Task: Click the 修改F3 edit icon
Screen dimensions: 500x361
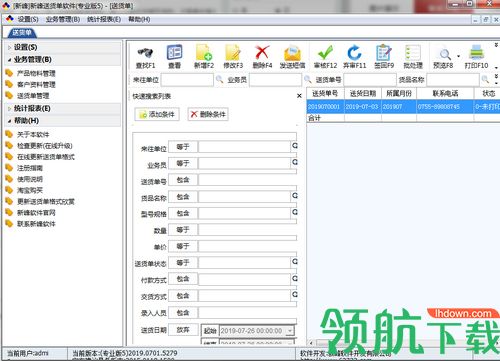Action: tap(233, 53)
